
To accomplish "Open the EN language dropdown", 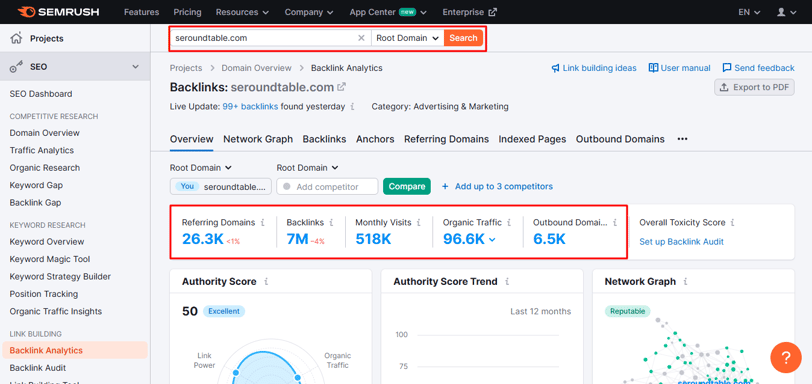I will (749, 12).
